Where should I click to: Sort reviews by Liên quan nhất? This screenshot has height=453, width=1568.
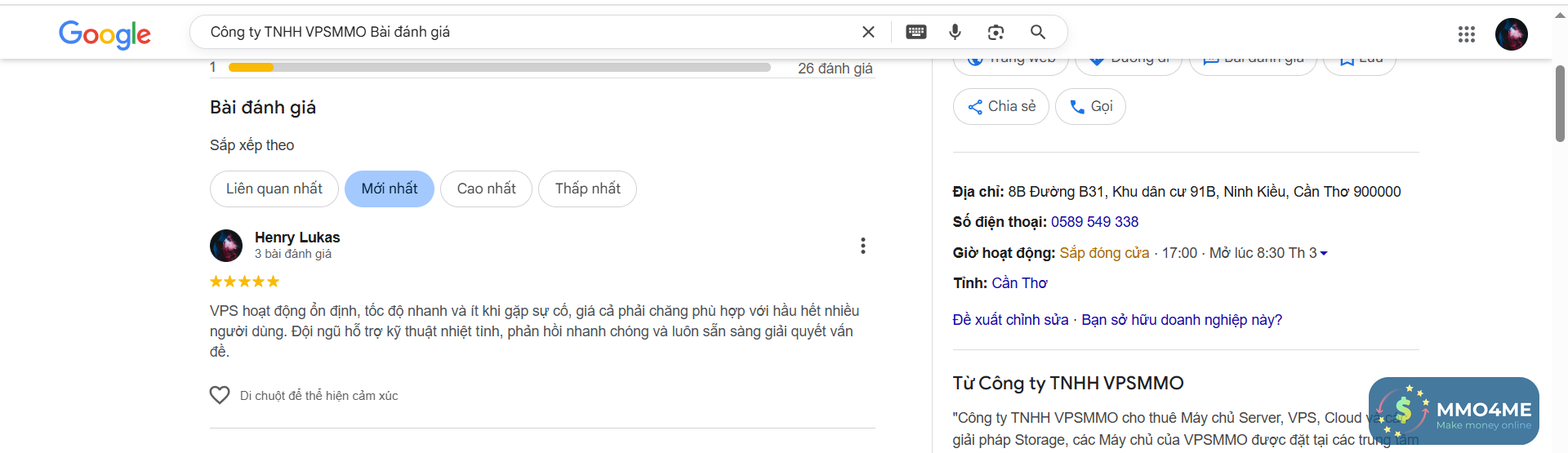point(274,189)
